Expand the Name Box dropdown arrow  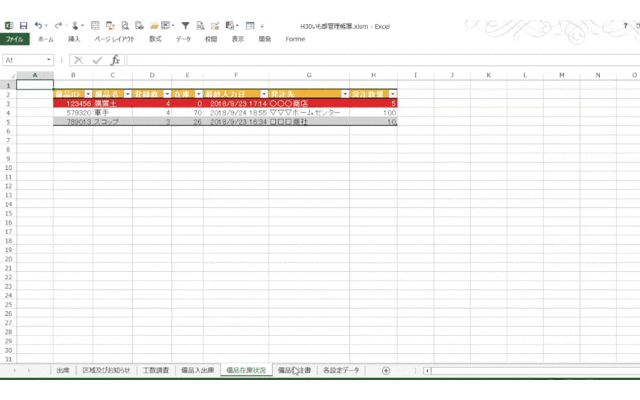click(x=49, y=60)
